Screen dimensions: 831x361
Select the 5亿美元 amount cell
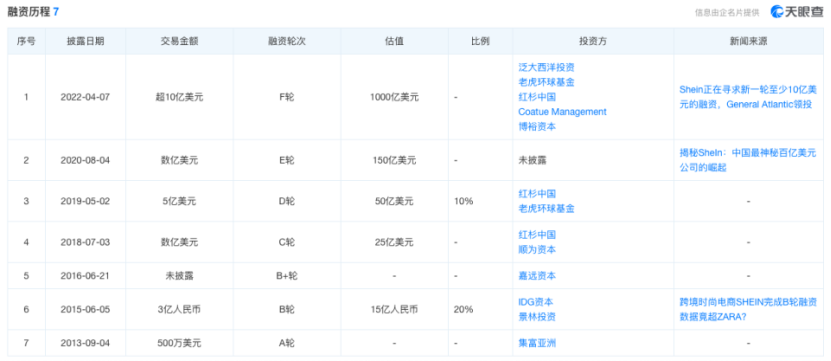click(x=179, y=201)
